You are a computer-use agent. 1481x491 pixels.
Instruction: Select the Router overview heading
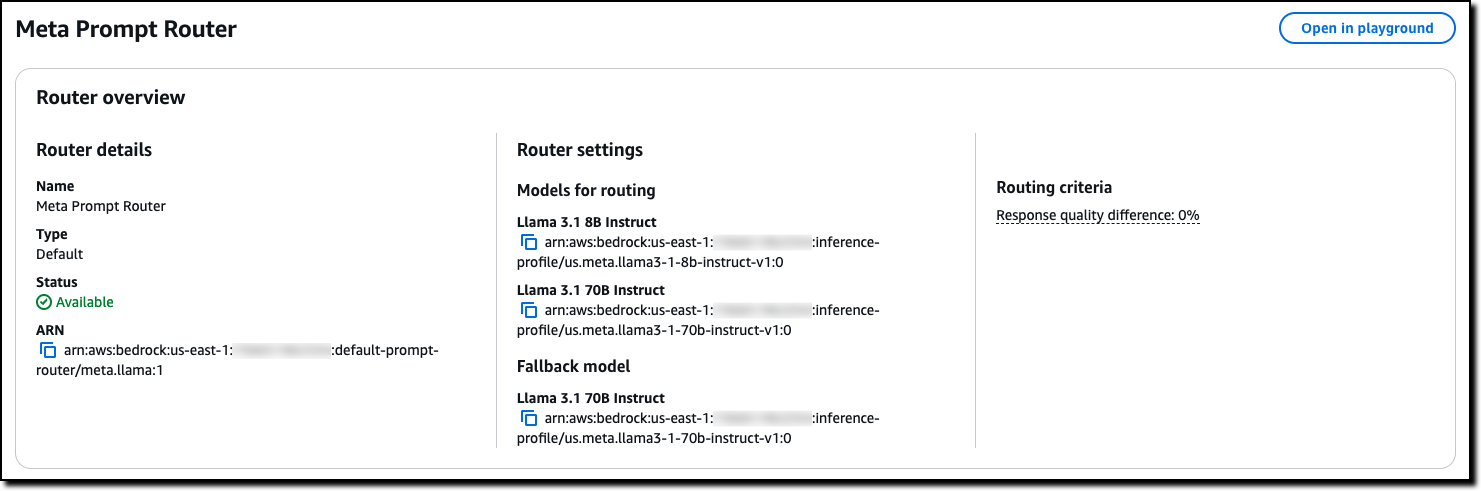[110, 97]
